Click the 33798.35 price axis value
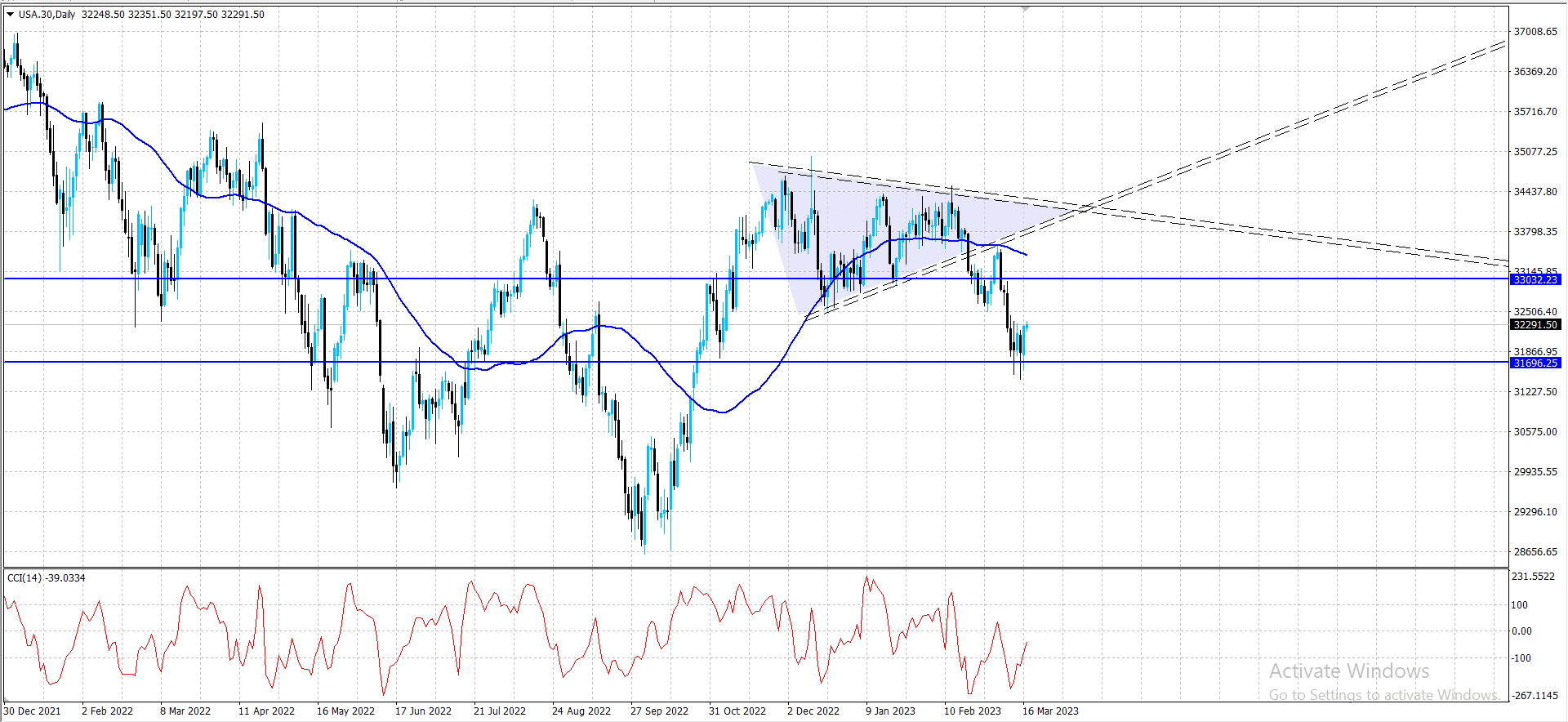The image size is (1568, 722). (1535, 232)
